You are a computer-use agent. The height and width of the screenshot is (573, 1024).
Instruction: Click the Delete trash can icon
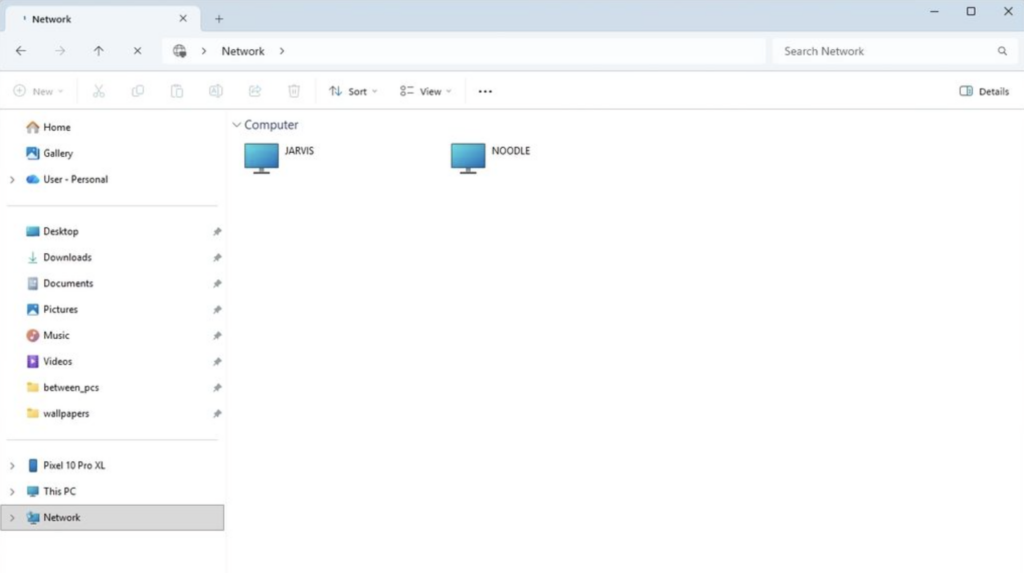294,91
